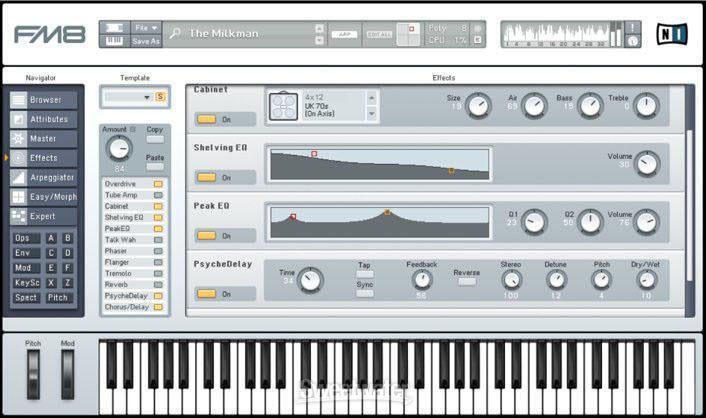Enable Talk Wah in the effects list
706x418 pixels.
(x=158, y=240)
